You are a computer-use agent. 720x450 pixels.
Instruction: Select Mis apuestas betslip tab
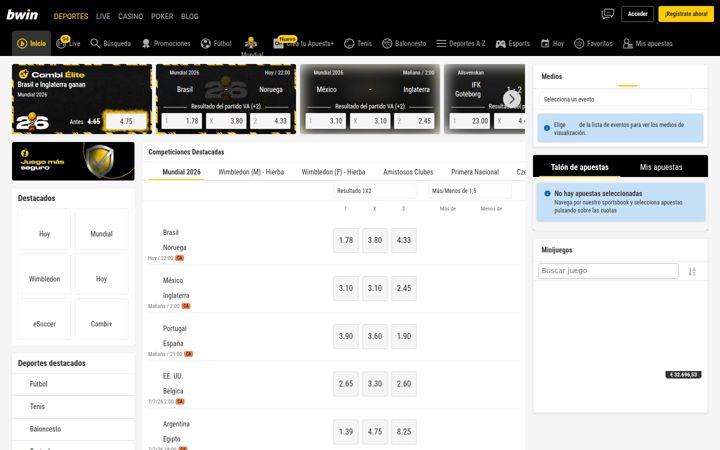tap(661, 168)
